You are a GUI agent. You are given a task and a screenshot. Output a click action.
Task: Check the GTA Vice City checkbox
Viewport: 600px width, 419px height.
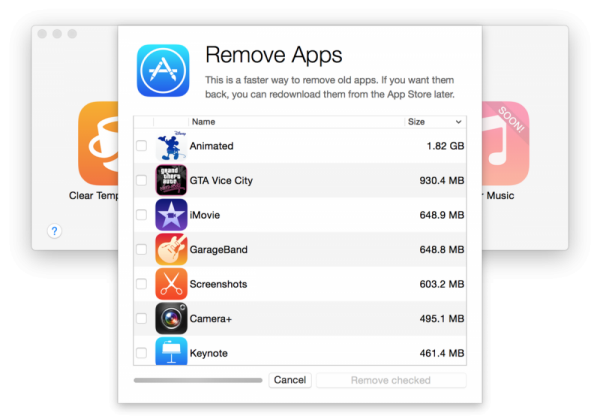[142, 180]
